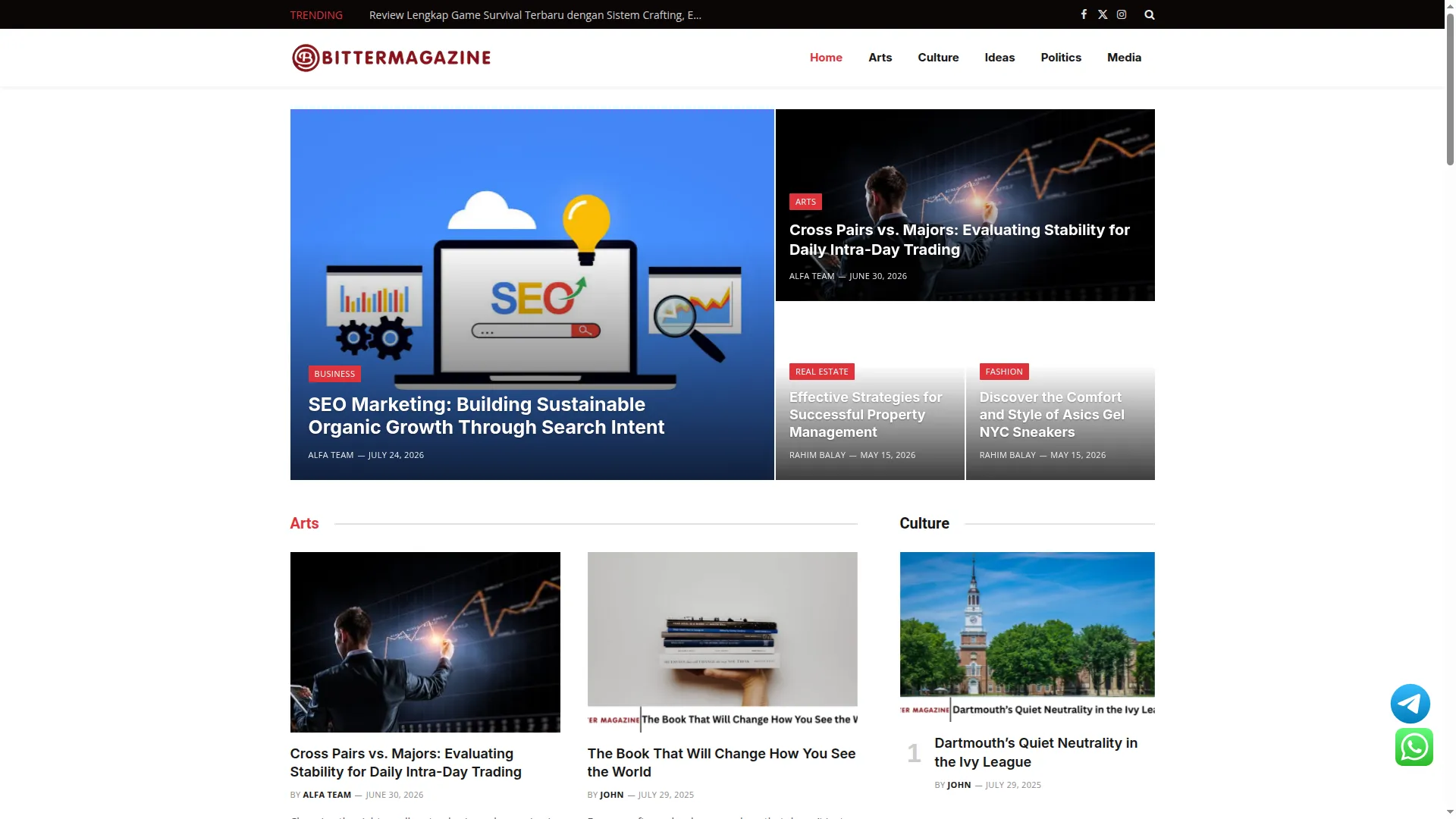Click JULY 24, 2026 date on SEO feature

pos(396,455)
